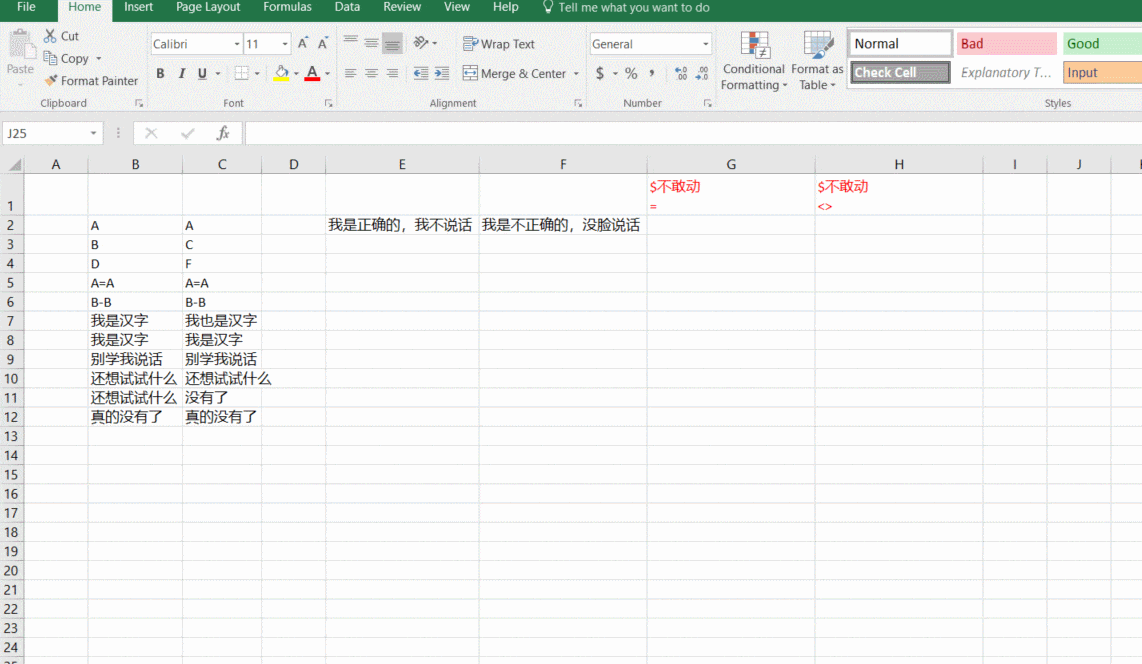This screenshot has height=664, width=1142.
Task: Click the Cut scissors icon
Action: point(51,36)
